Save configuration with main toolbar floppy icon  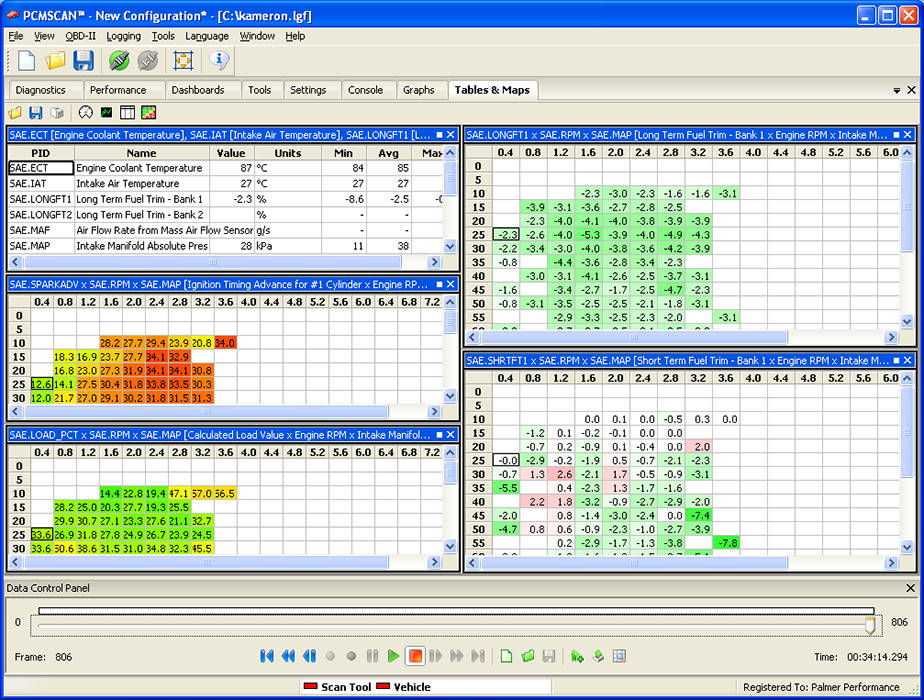pyautogui.click(x=84, y=60)
